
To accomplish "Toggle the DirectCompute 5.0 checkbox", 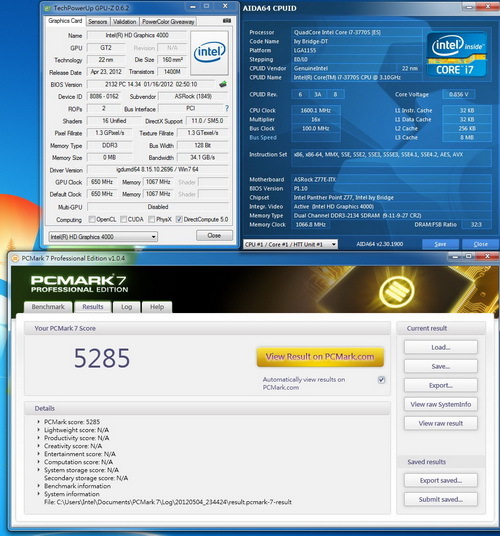I will (x=179, y=219).
